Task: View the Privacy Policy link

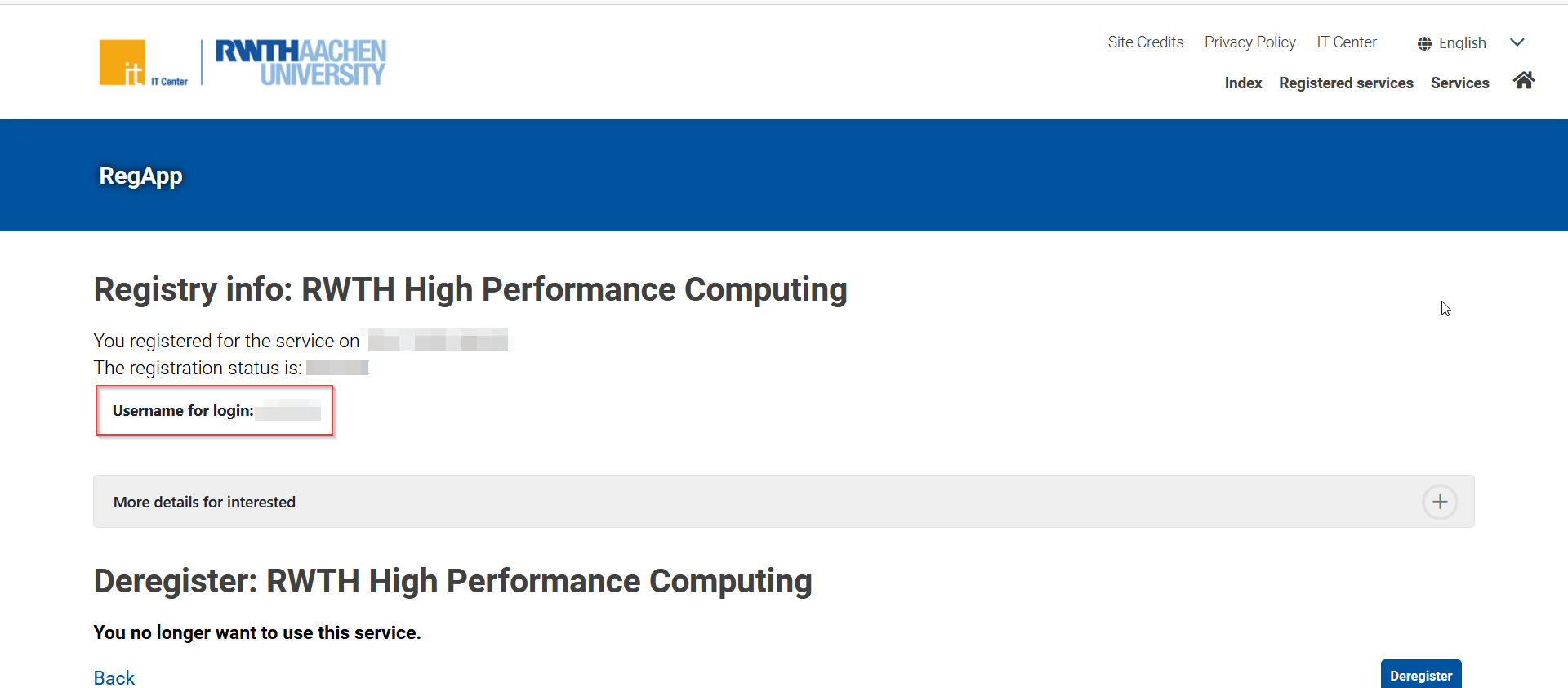Action: click(1249, 42)
